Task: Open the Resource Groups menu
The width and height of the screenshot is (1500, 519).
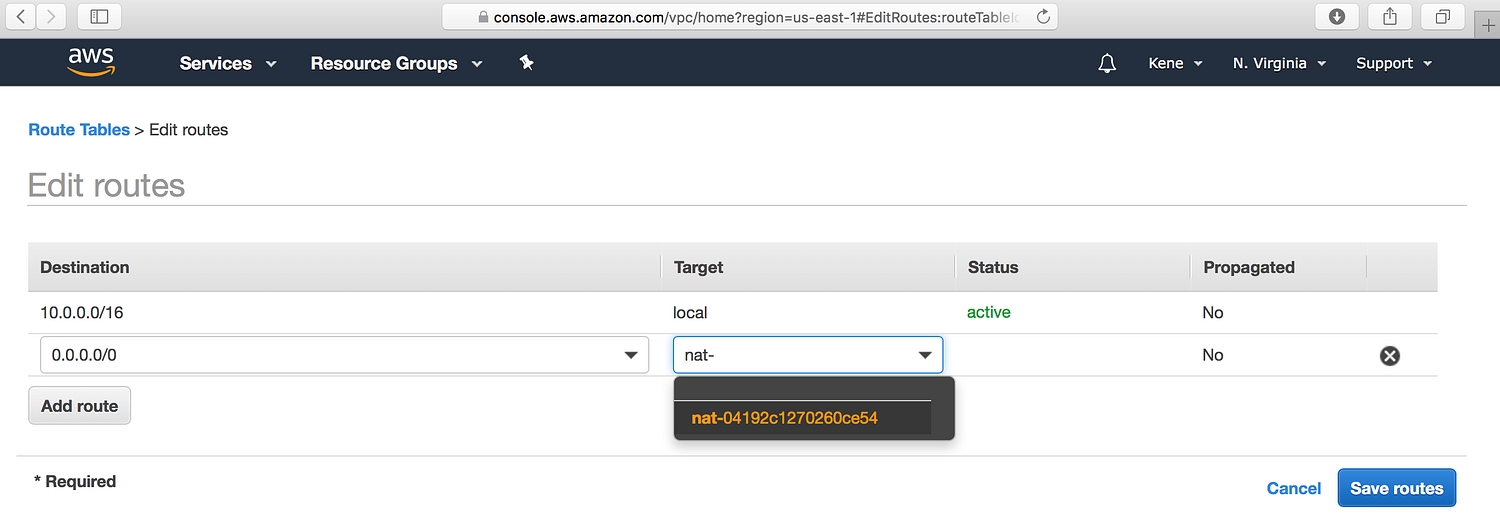Action: tap(396, 63)
